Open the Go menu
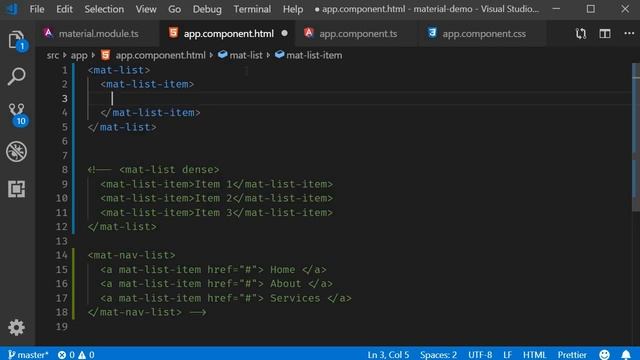The height and width of the screenshot is (360, 640). tap(174, 9)
